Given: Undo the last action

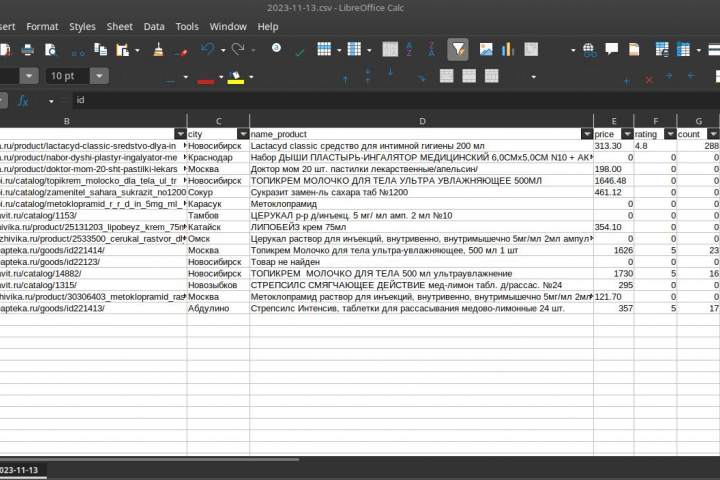Looking at the screenshot, I should point(208,49).
